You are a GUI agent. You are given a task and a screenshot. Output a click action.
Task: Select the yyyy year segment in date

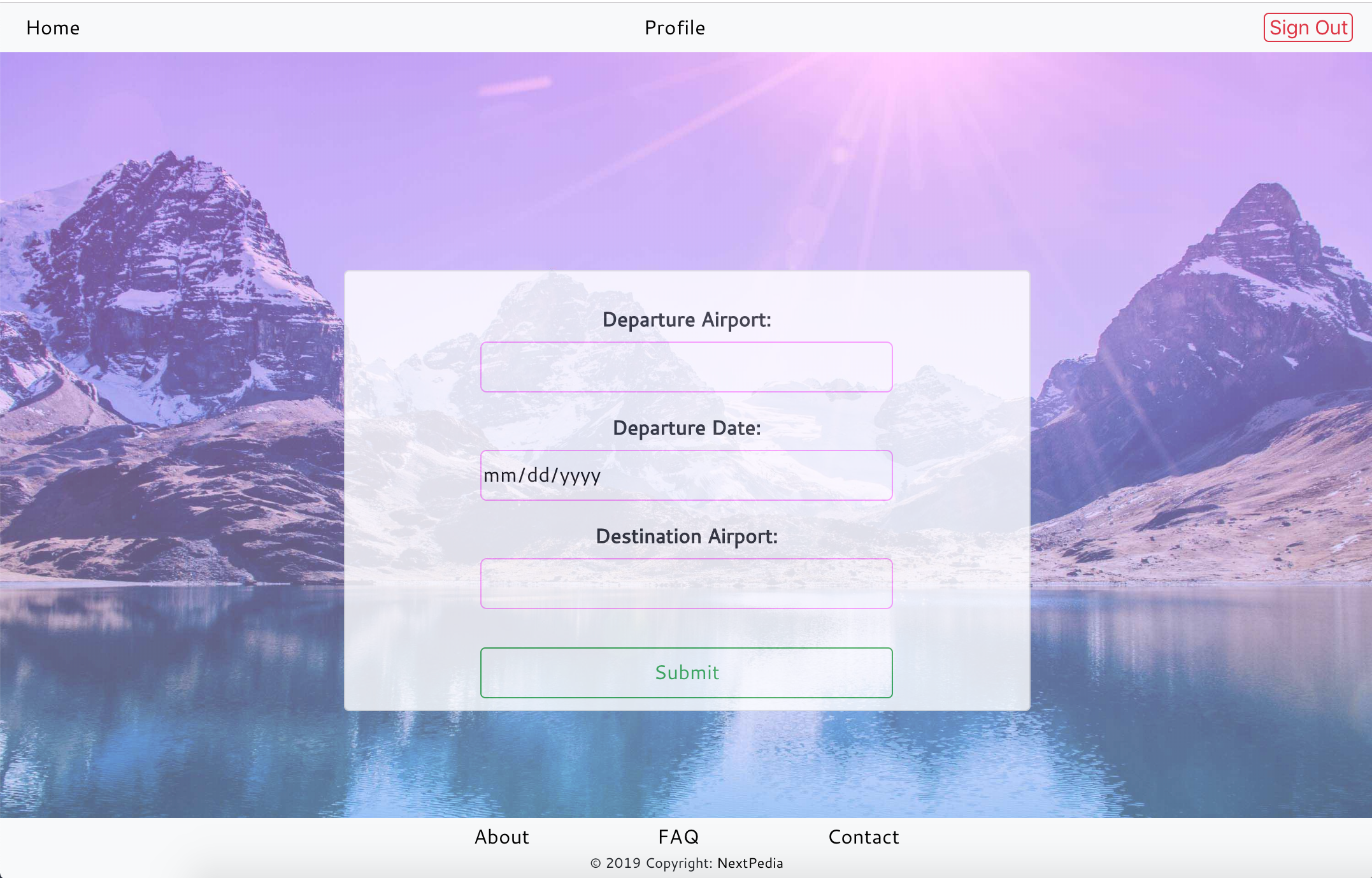(580, 475)
